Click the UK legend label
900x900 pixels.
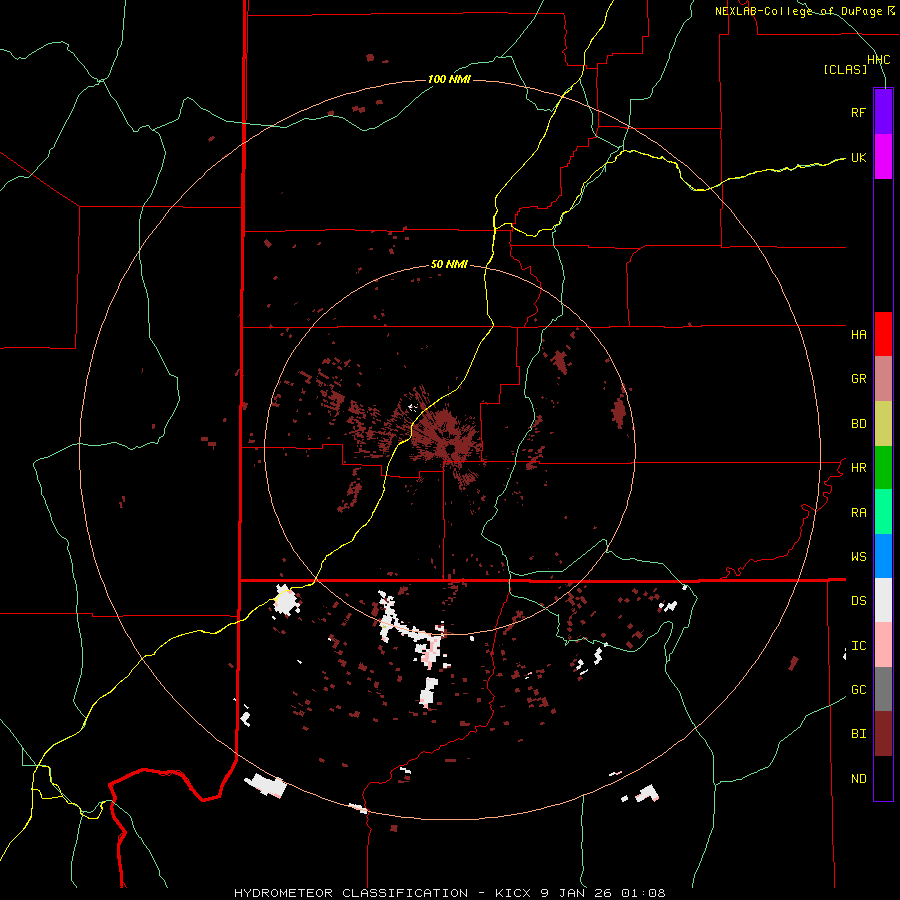pos(859,157)
